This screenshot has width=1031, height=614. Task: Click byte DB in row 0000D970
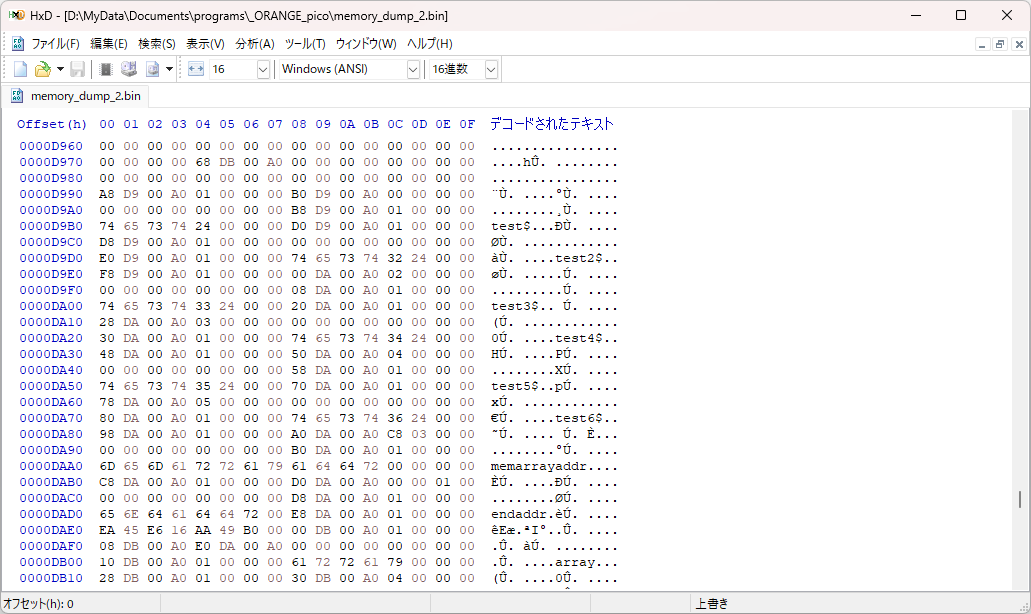coord(227,162)
